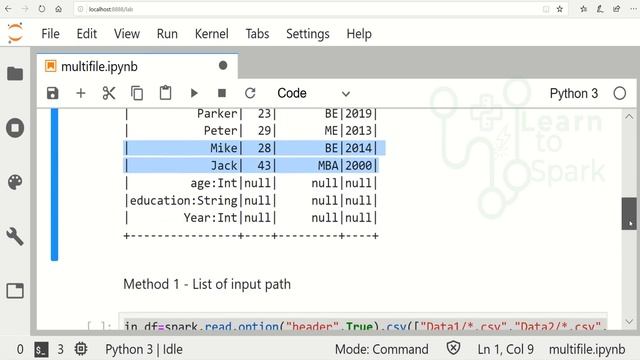
Task: Click the highlighted Jack output row
Action: [251, 165]
